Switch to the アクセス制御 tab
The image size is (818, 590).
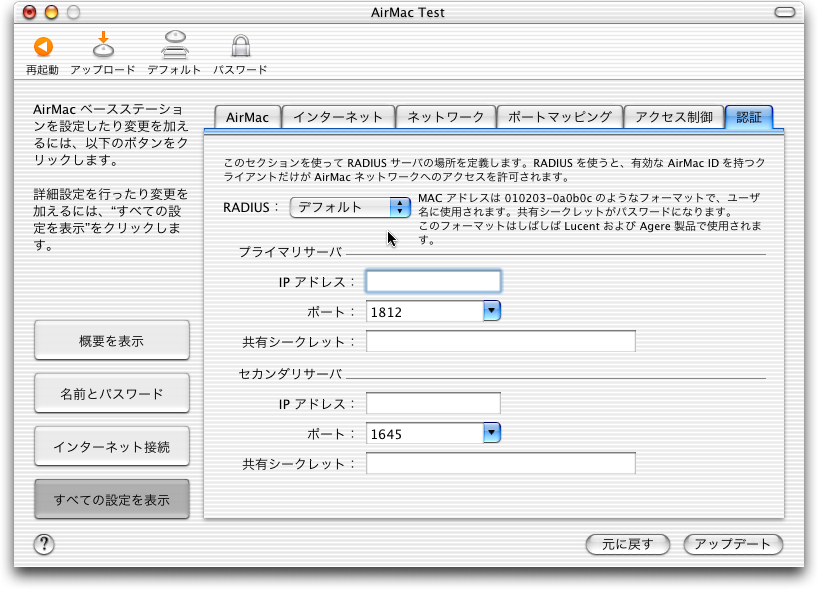click(x=674, y=117)
